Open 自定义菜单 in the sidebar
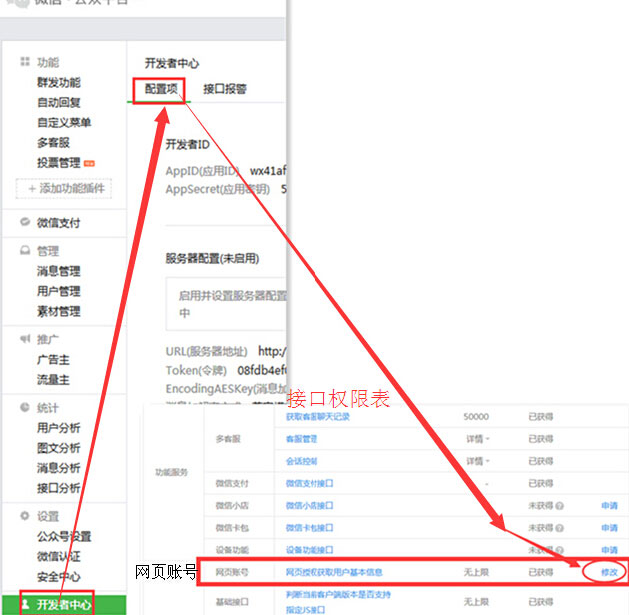629x615 pixels. point(64,122)
